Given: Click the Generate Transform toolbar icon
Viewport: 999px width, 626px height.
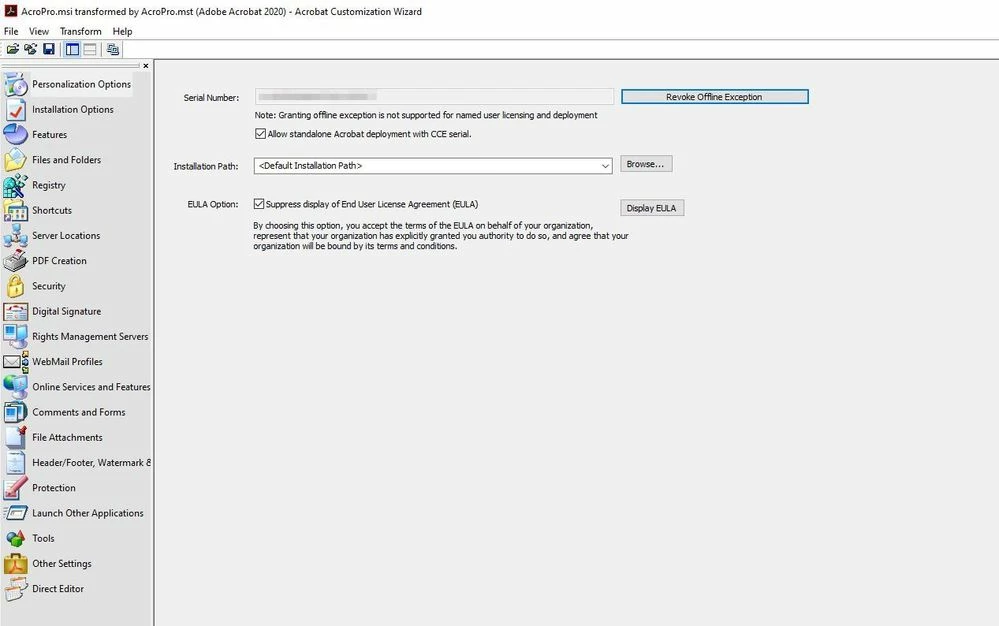Looking at the screenshot, I should click(113, 49).
